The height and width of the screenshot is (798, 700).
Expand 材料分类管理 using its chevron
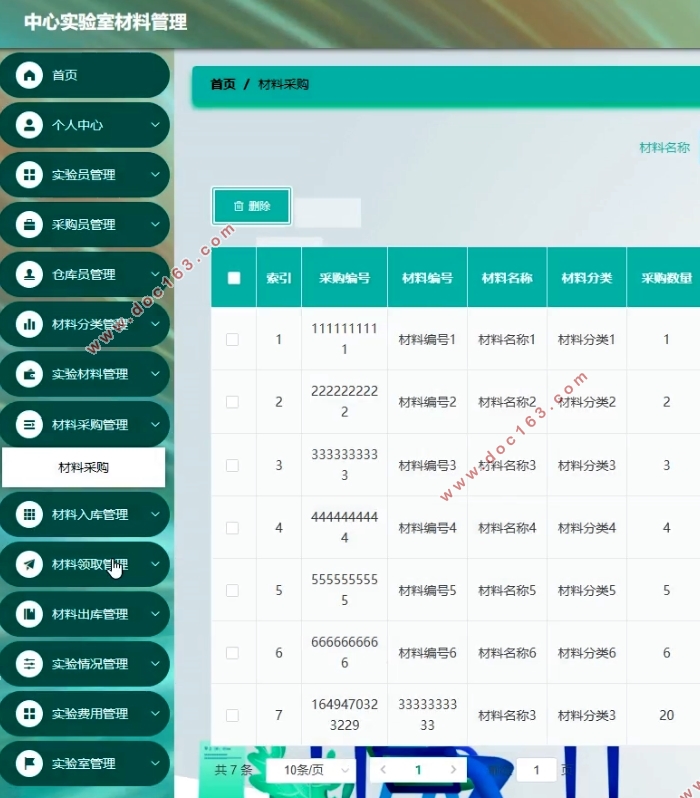[155, 324]
